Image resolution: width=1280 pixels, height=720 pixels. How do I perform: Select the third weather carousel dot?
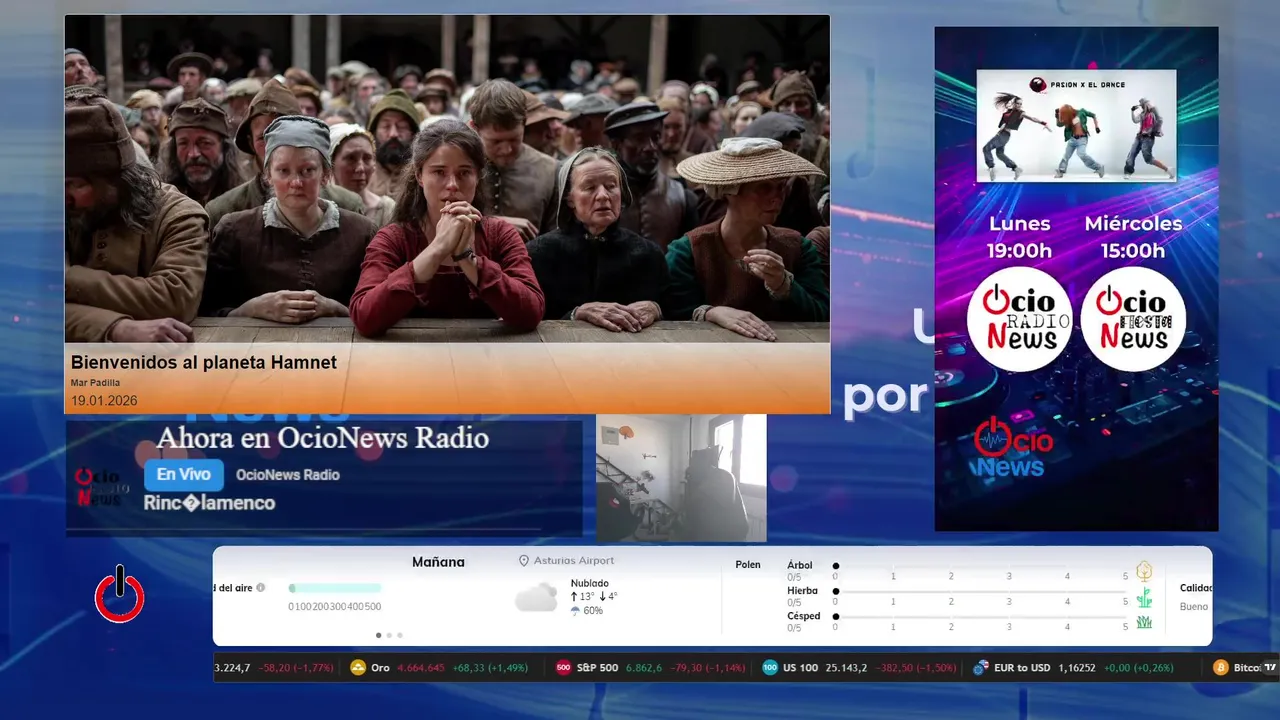pos(400,635)
